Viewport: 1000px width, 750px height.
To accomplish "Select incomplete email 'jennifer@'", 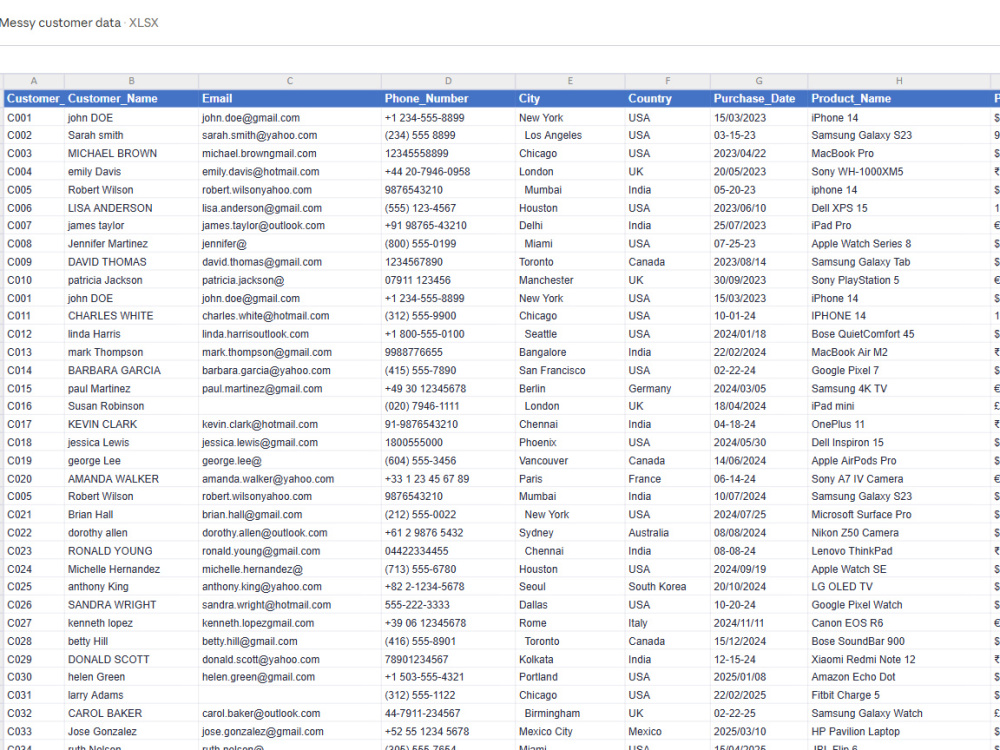I will tap(290, 244).
